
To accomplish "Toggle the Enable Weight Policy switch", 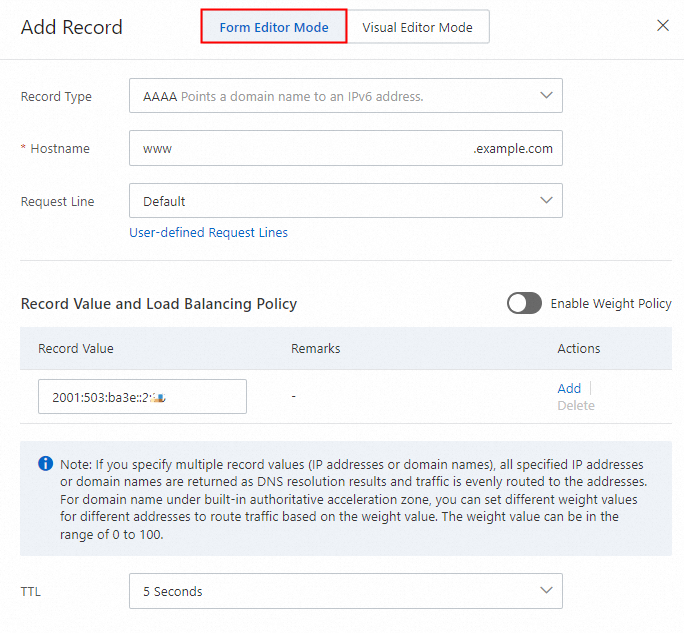I will pyautogui.click(x=524, y=304).
